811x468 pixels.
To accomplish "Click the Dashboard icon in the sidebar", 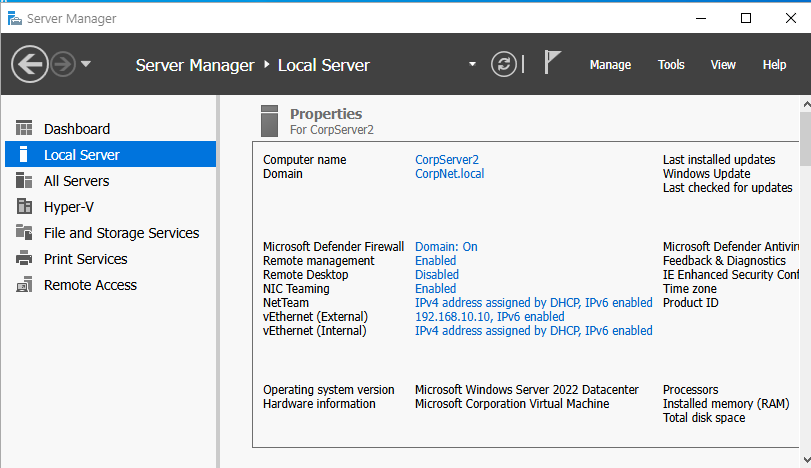I will click(25, 129).
